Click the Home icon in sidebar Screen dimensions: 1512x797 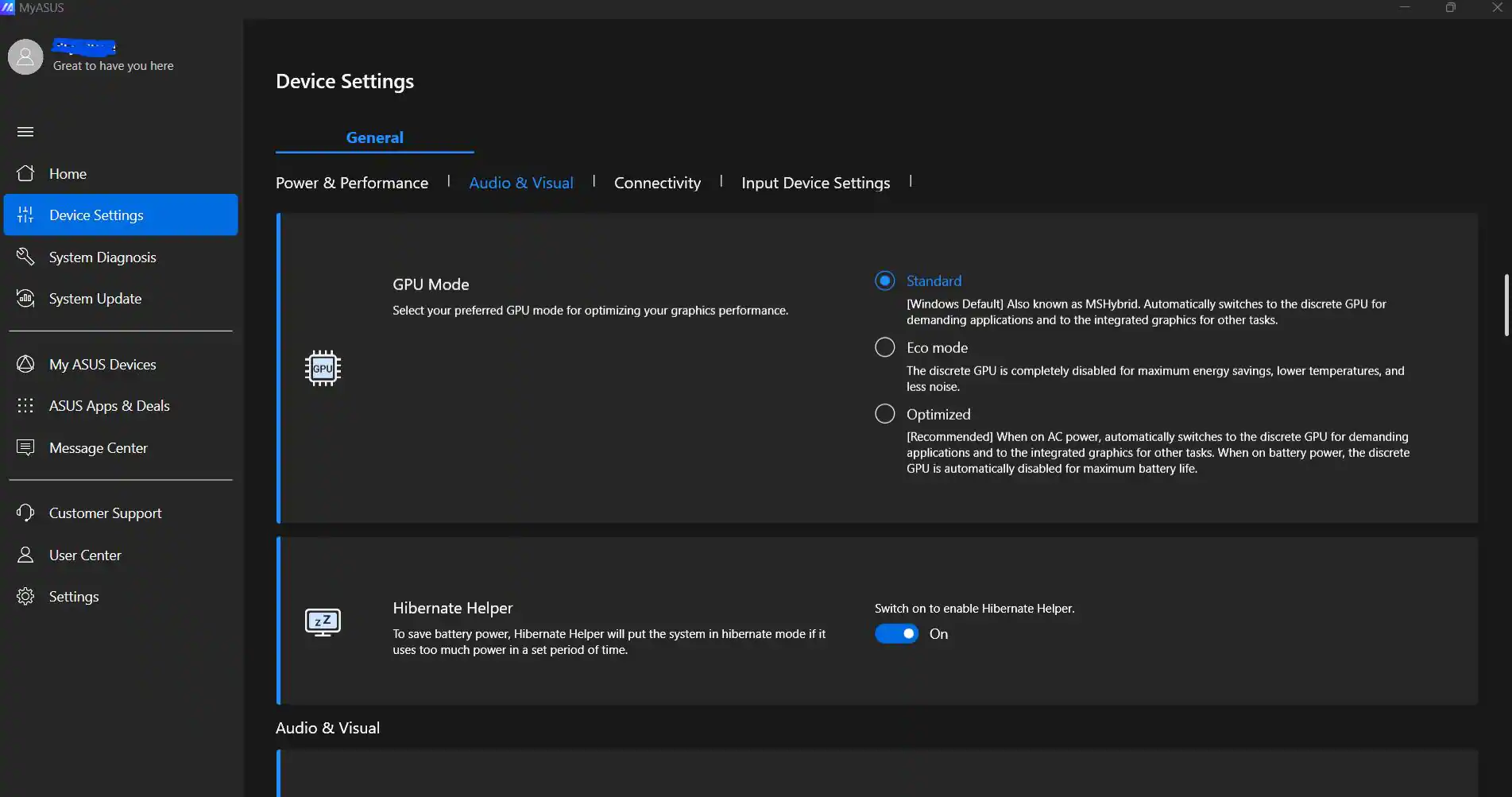tap(25, 173)
